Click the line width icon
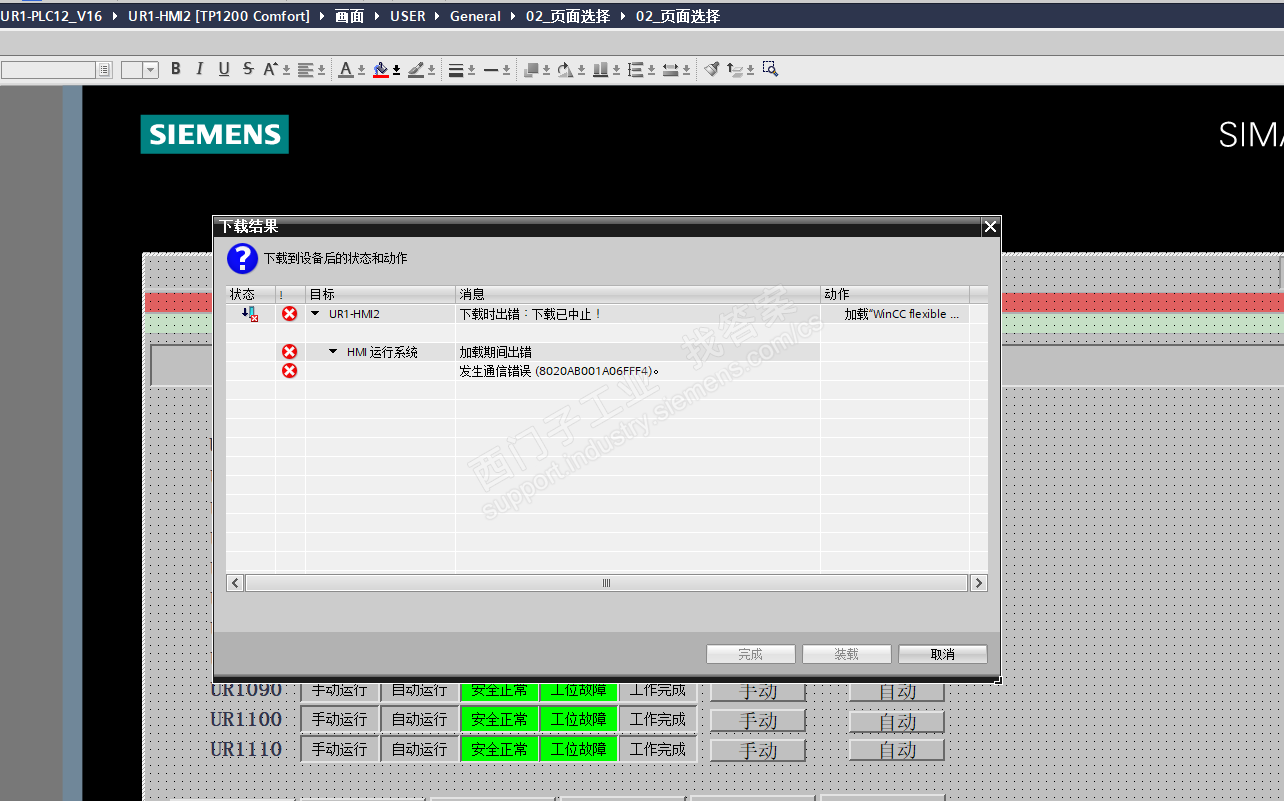The width and height of the screenshot is (1284, 801). tap(456, 69)
